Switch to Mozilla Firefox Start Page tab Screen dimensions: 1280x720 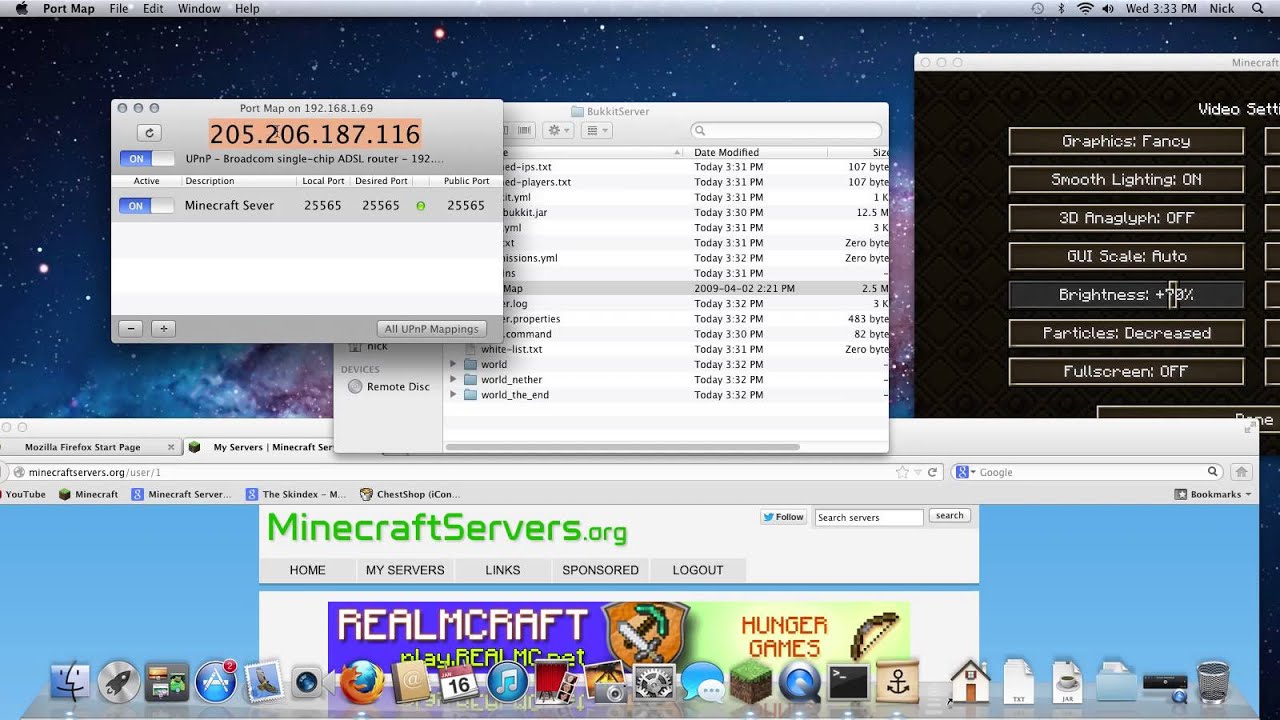88,447
